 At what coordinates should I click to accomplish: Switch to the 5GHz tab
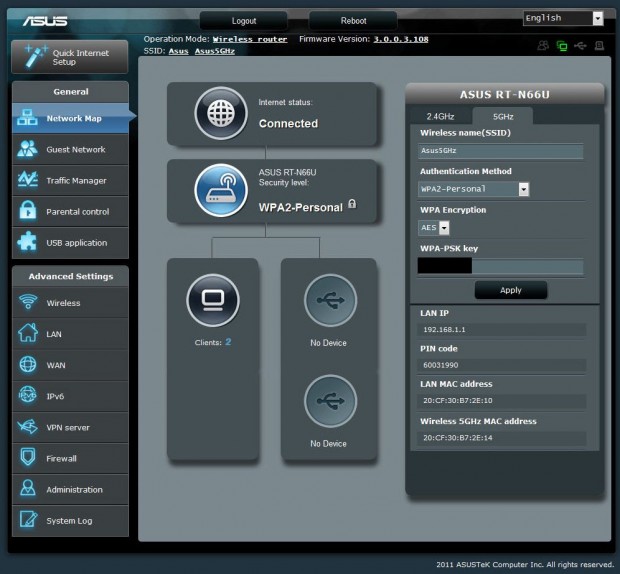503,116
